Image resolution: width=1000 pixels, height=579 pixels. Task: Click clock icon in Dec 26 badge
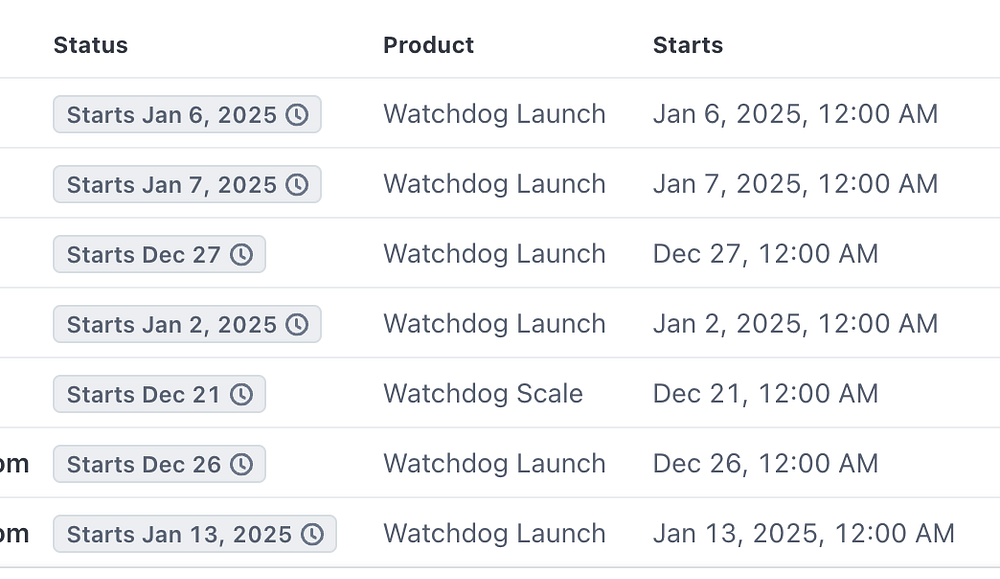click(x=241, y=465)
